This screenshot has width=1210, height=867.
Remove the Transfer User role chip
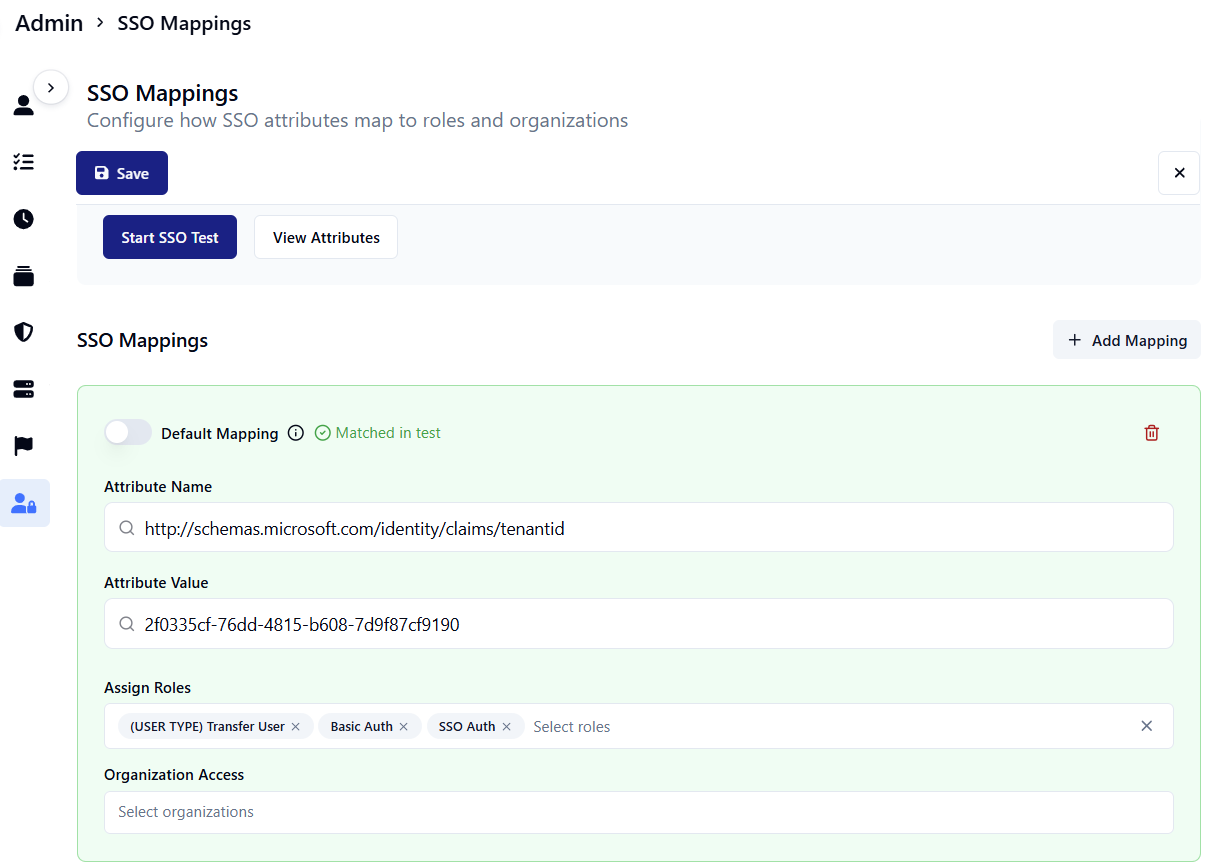click(x=296, y=727)
